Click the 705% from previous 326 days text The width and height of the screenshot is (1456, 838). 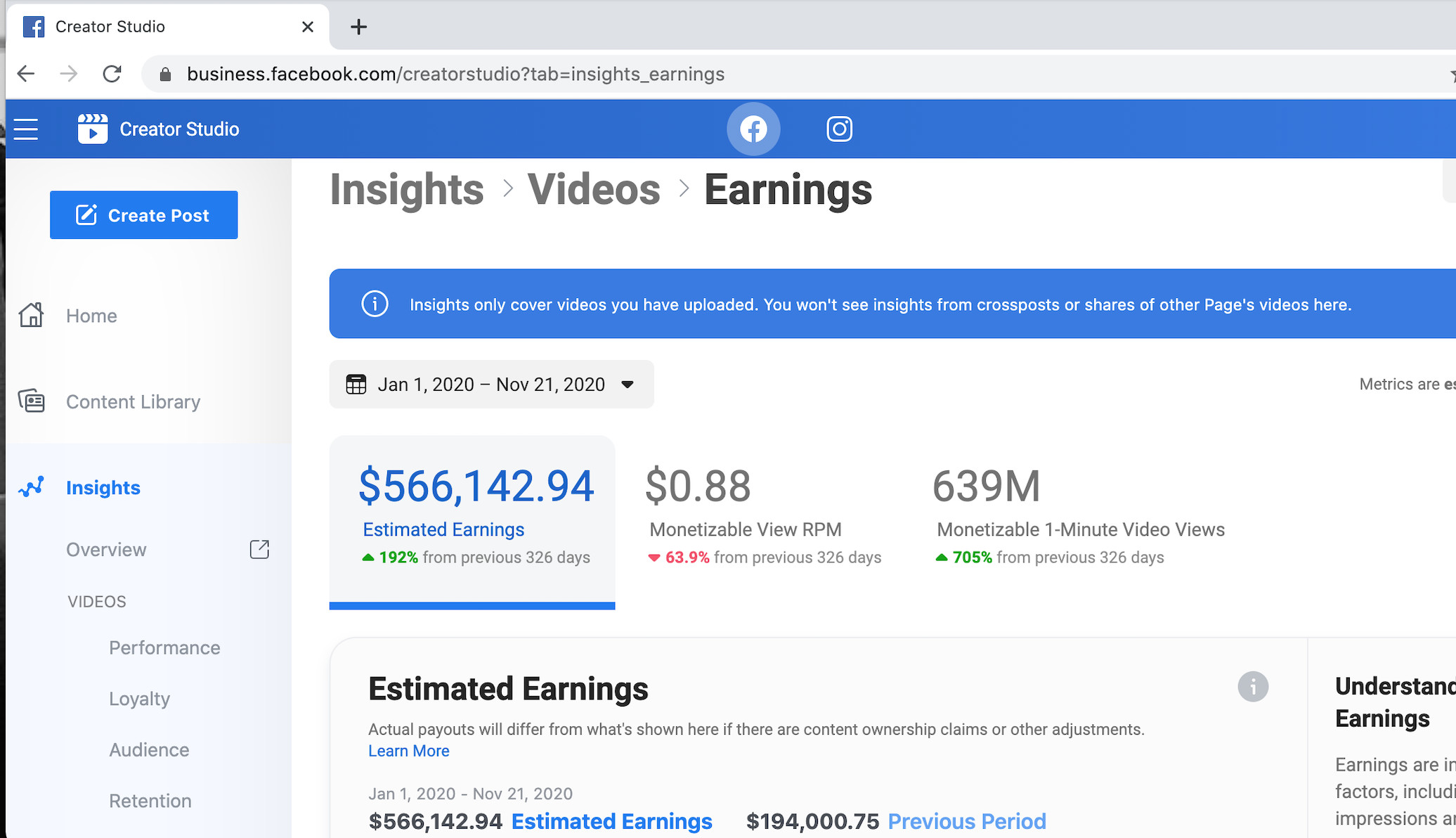(x=1050, y=557)
